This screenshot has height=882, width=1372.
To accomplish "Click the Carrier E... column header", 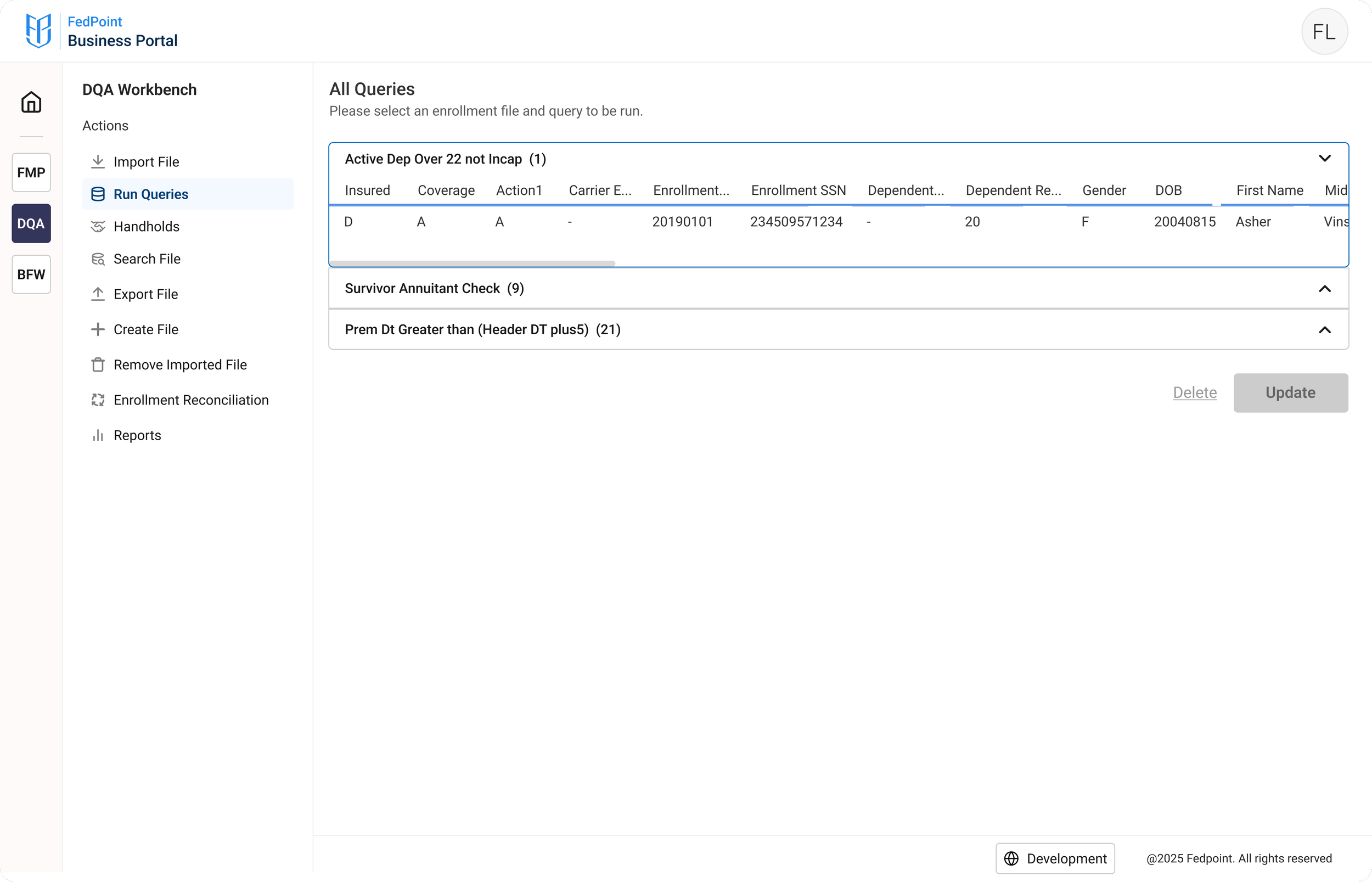I will (600, 190).
